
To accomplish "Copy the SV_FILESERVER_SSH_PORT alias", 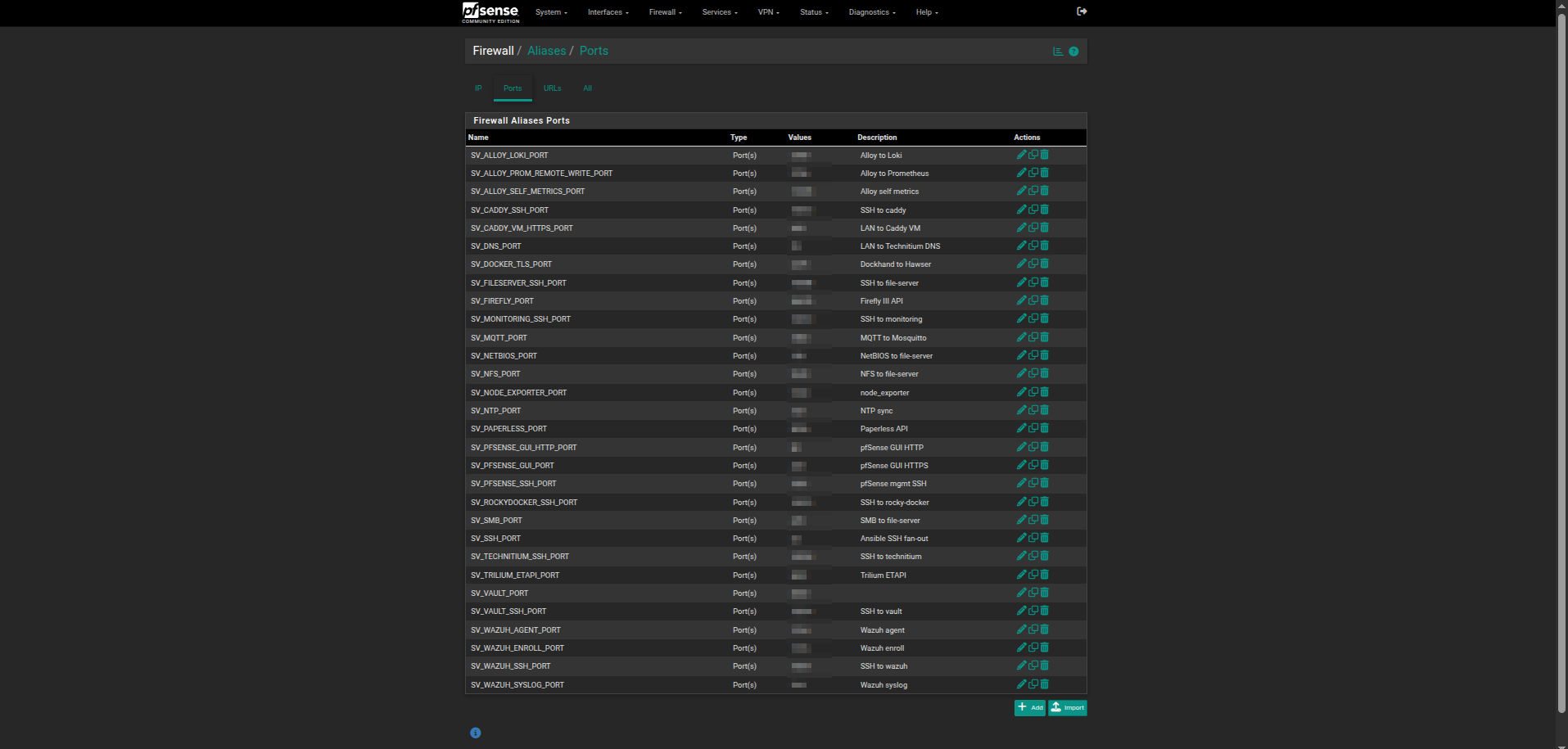I will (1033, 282).
